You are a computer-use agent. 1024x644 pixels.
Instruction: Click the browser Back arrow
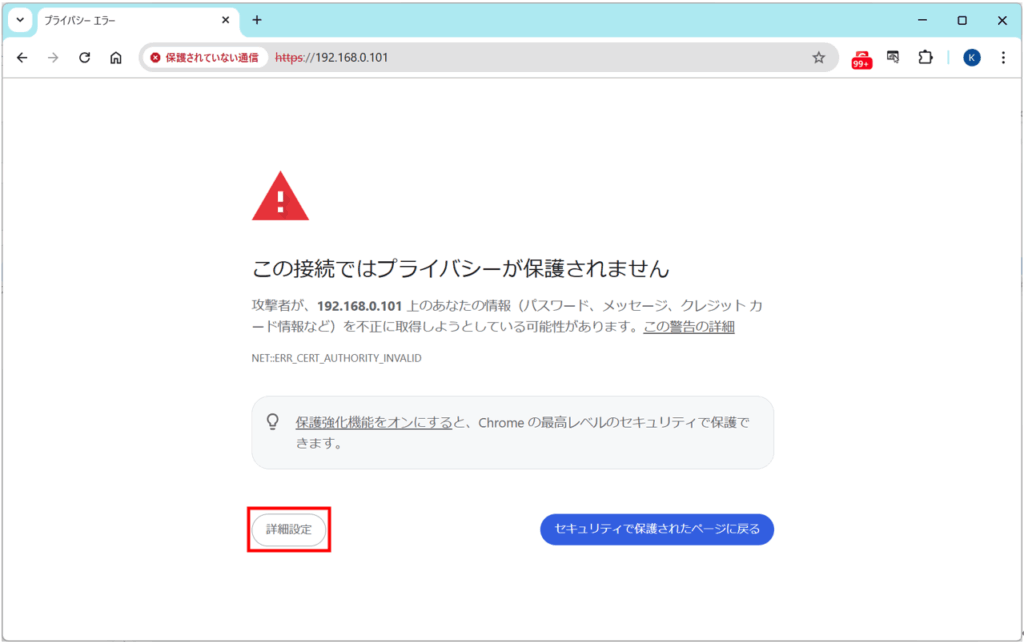coord(22,58)
